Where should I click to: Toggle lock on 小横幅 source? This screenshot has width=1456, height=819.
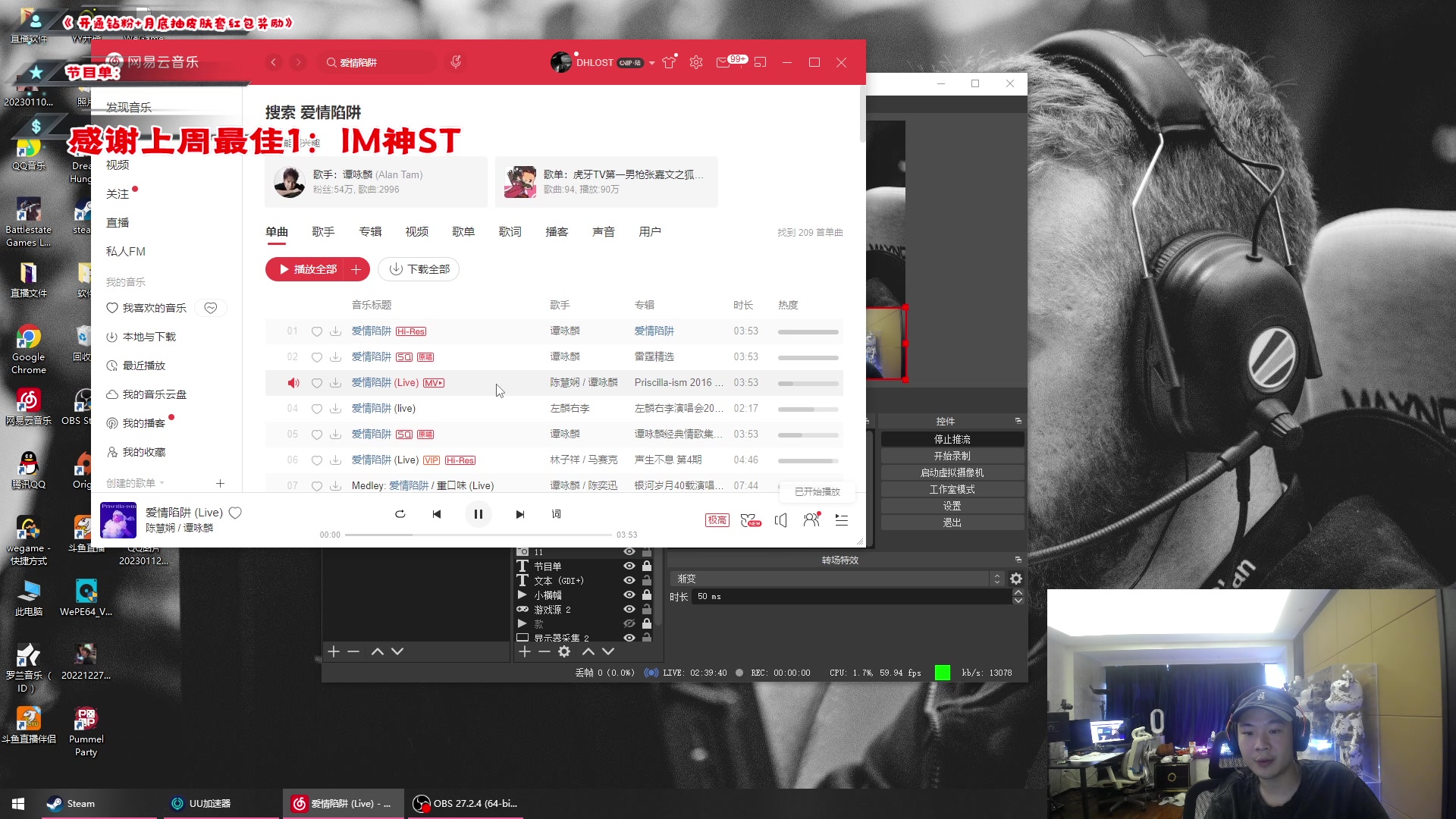point(647,595)
